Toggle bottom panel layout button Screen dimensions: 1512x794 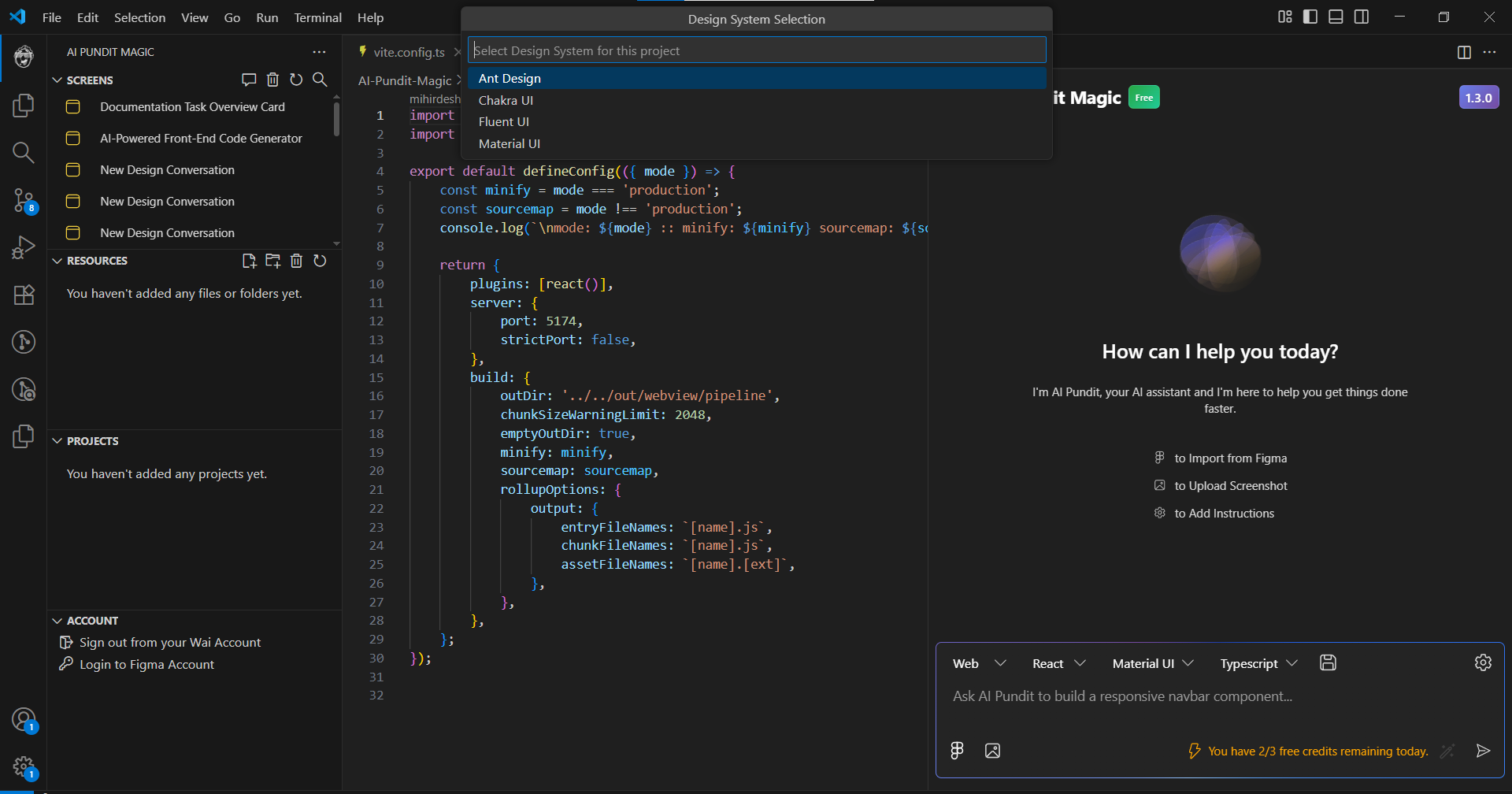coord(1336,17)
